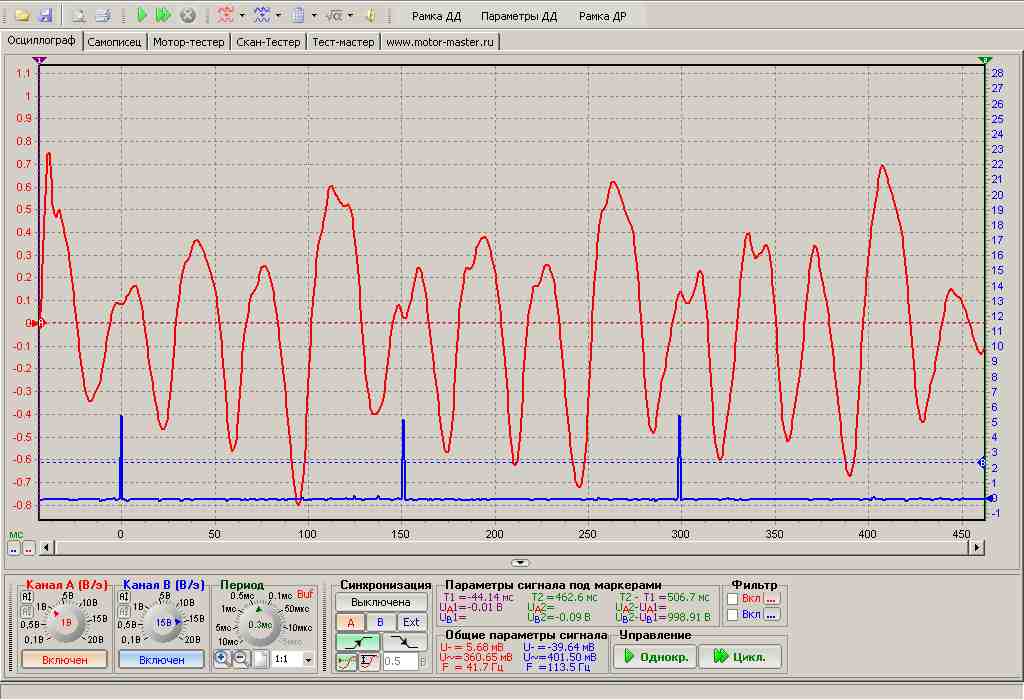This screenshot has width=1024, height=700.
Task: Start single acquisition with the toolbar green play icon
Action: [x=141, y=15]
